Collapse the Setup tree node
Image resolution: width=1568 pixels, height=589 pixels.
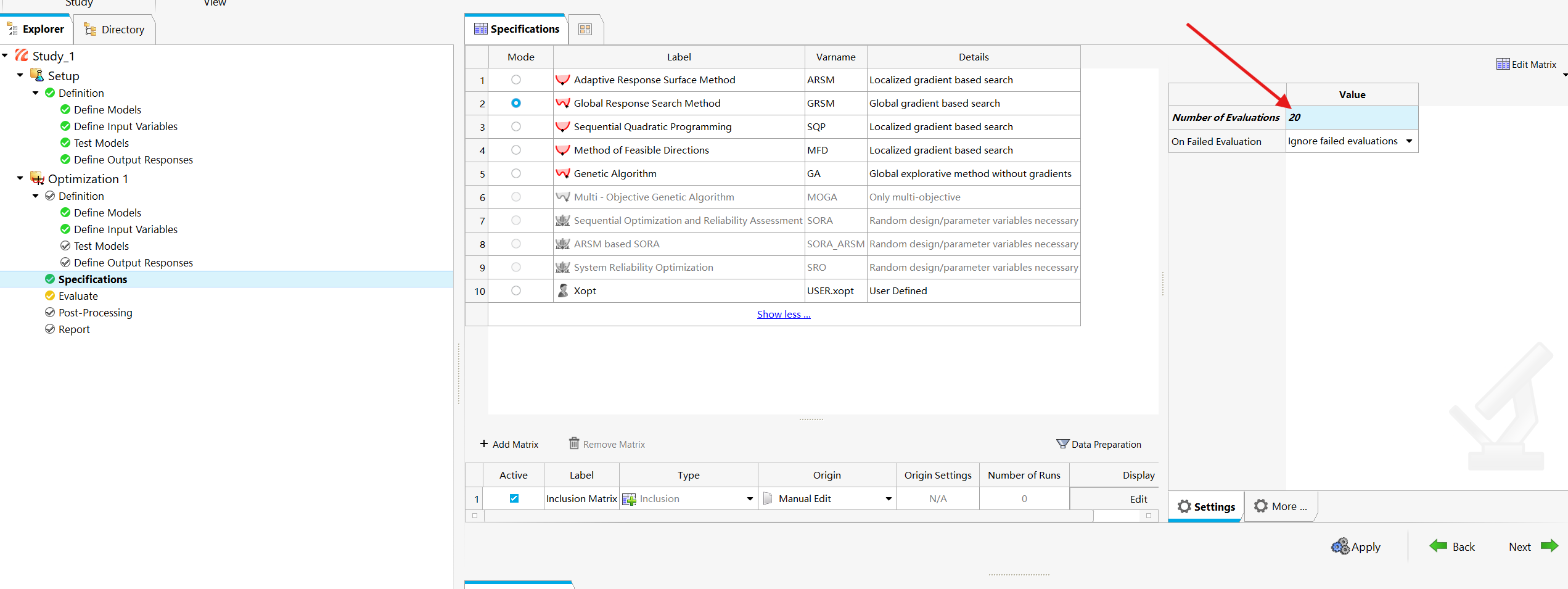[x=20, y=75]
